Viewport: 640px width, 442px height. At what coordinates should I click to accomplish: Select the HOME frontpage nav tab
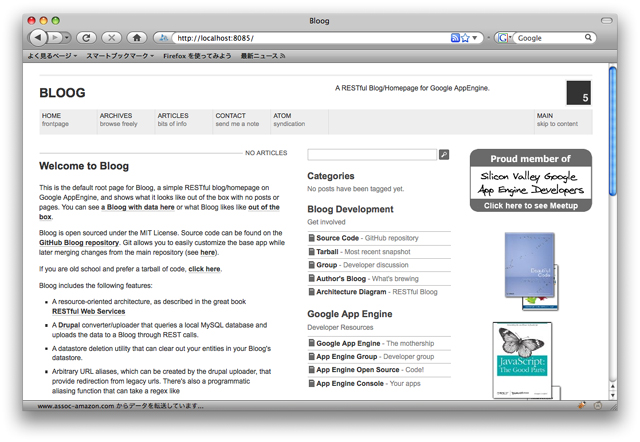68,121
